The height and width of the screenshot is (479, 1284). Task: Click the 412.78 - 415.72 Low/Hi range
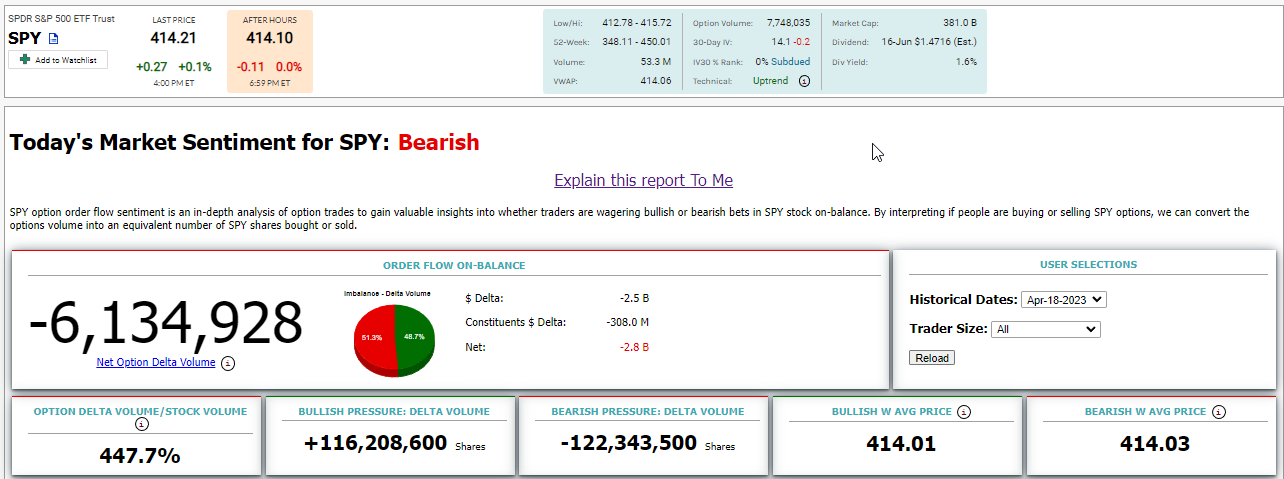637,22
